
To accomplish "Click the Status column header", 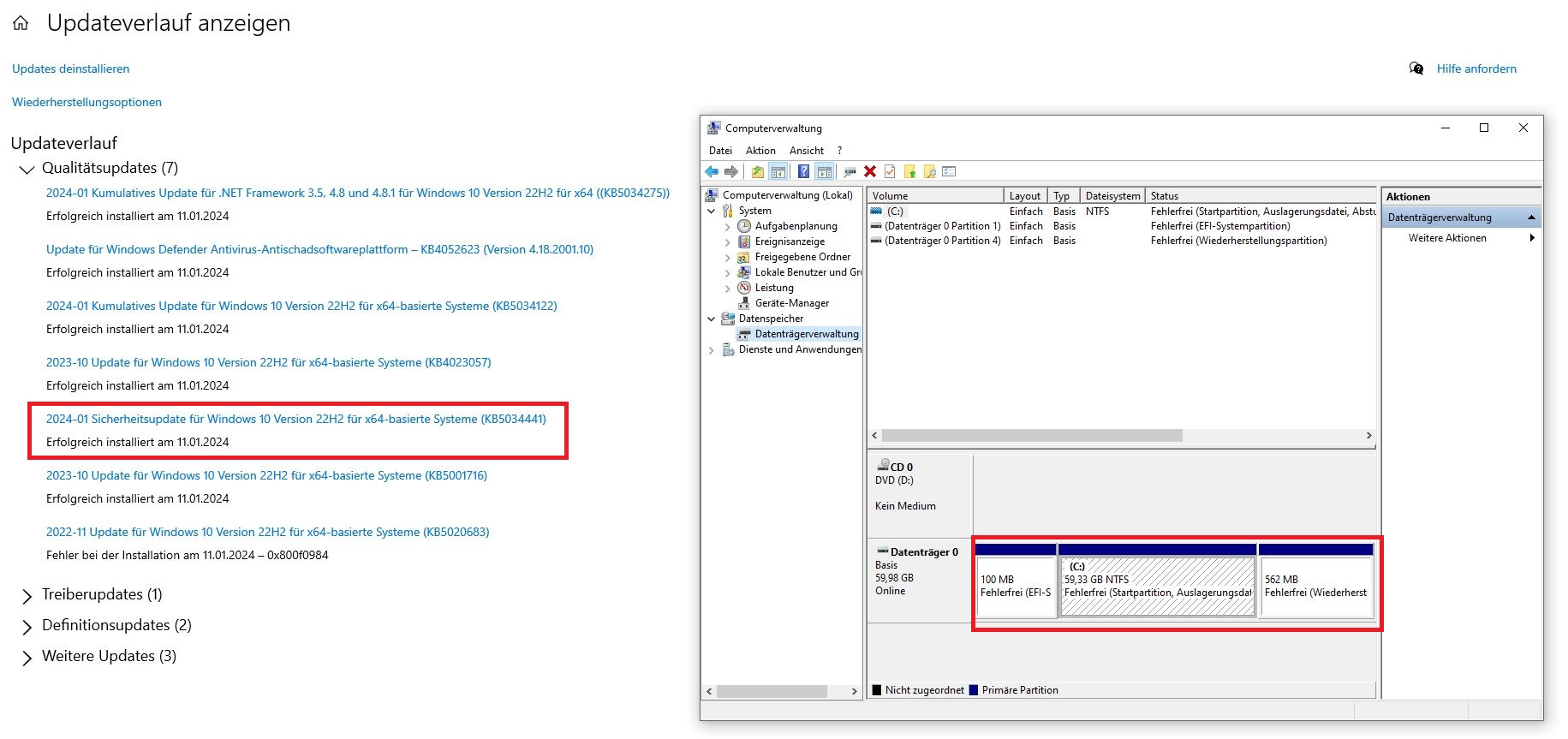I will [x=1261, y=196].
